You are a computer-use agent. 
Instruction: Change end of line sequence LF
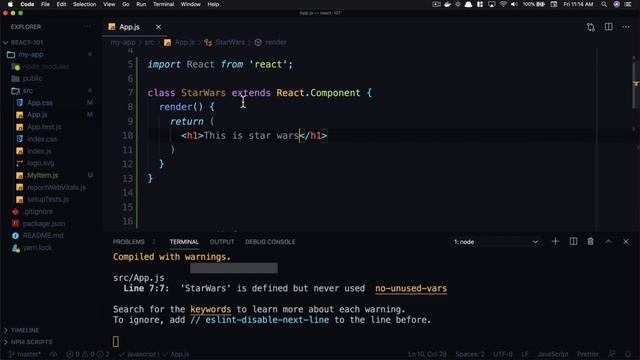[x=524, y=354]
